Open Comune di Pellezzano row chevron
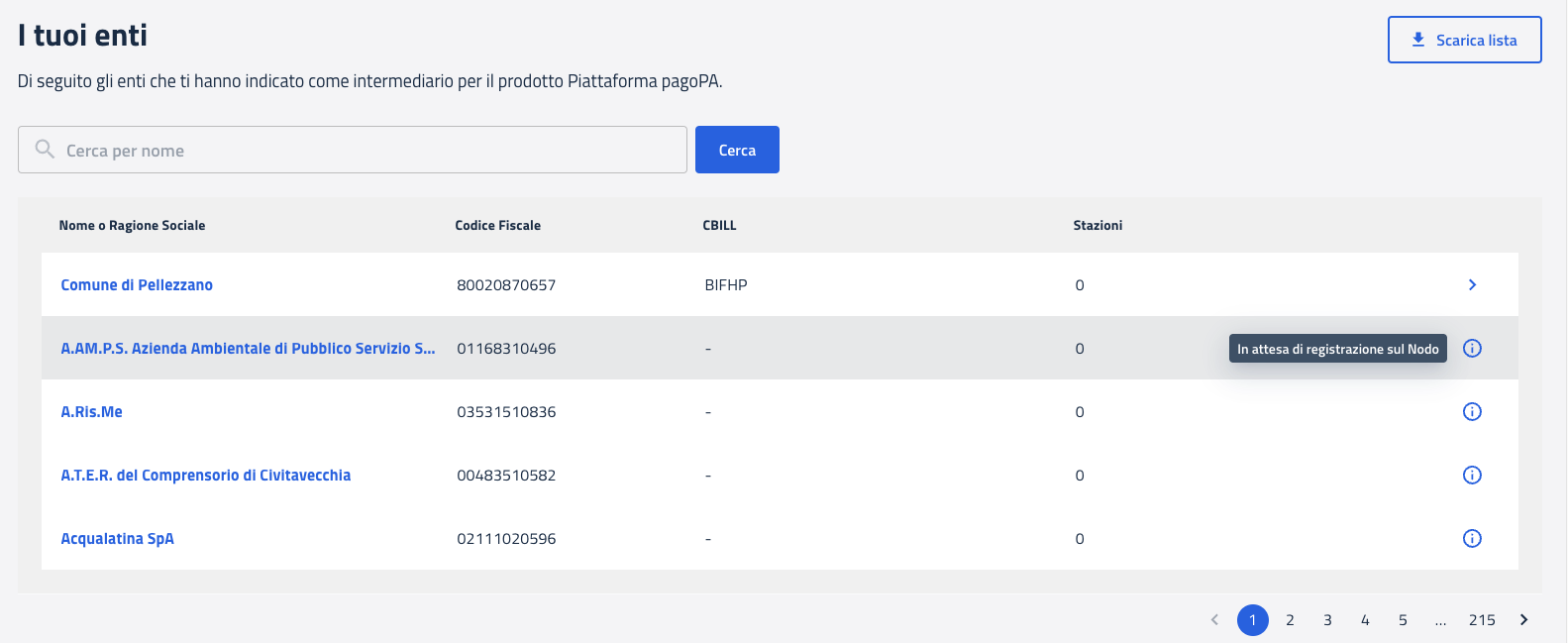 click(x=1472, y=284)
